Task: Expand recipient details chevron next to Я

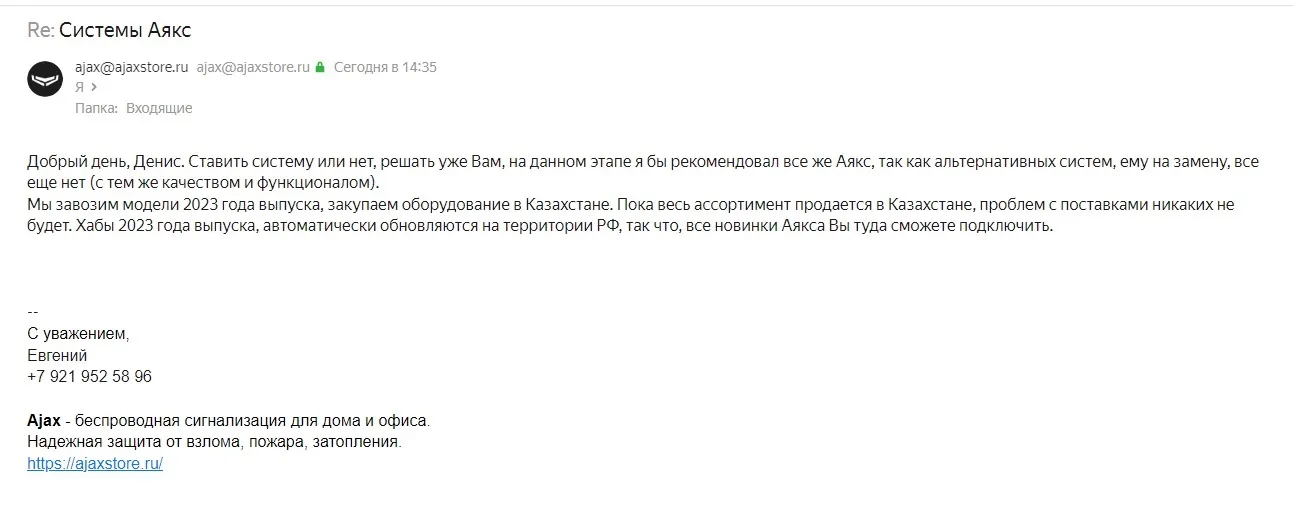Action: click(x=94, y=87)
